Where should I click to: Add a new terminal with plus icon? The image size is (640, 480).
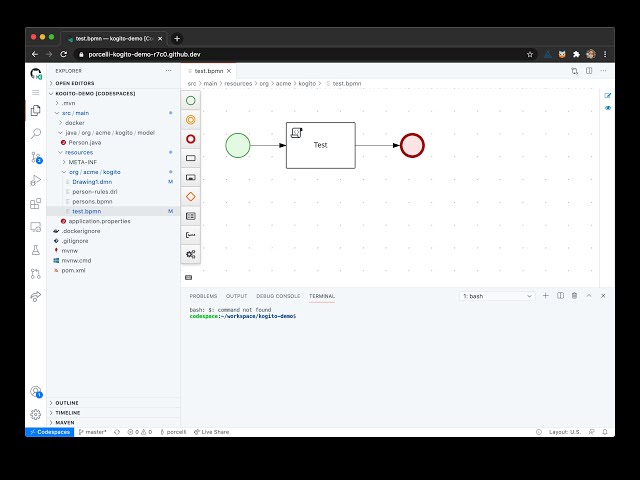545,296
